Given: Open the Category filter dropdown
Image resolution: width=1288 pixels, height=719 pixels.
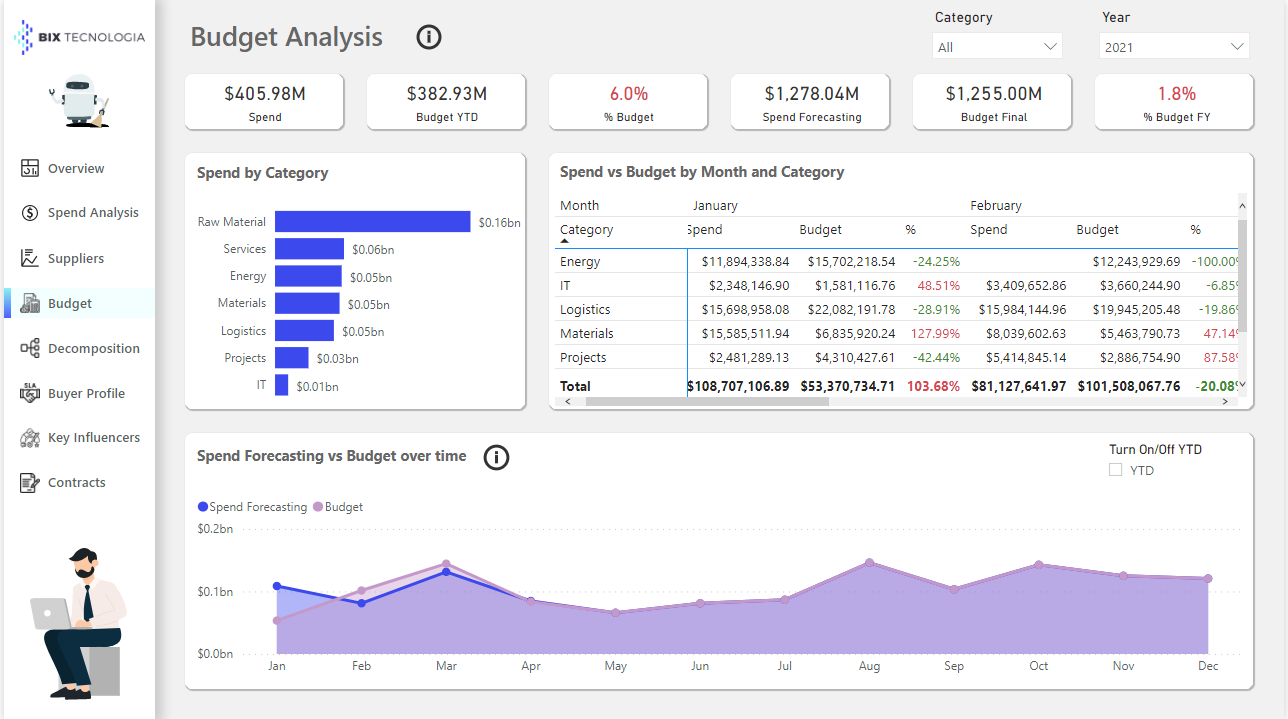Looking at the screenshot, I should (996, 46).
